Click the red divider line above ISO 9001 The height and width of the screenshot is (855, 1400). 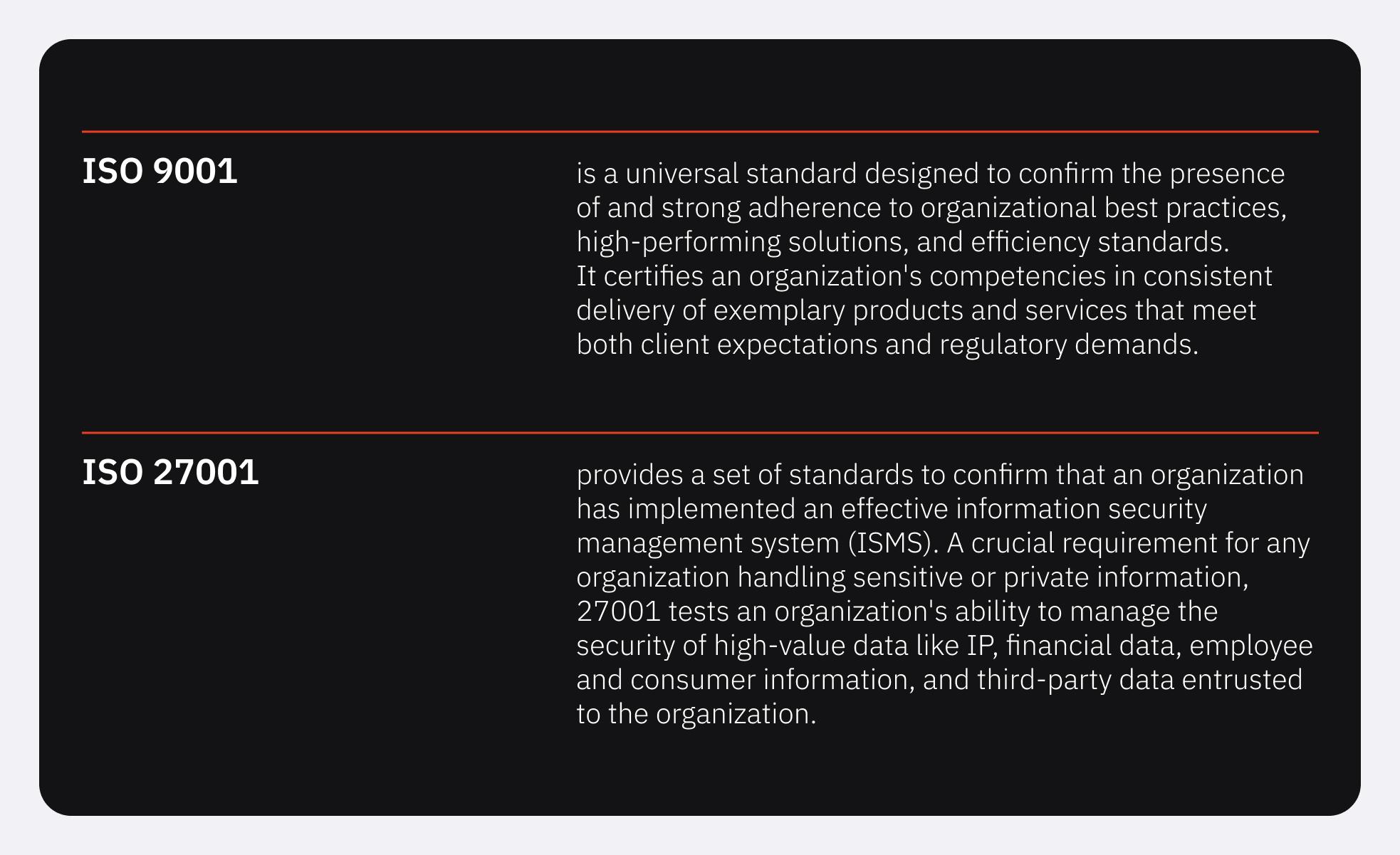pyautogui.click(x=700, y=132)
